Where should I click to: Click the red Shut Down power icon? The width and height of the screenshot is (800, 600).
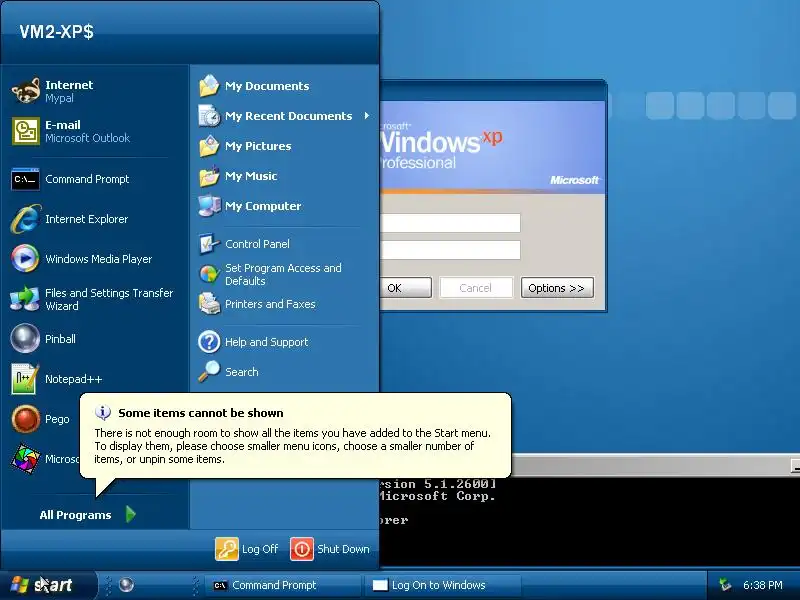coord(302,549)
